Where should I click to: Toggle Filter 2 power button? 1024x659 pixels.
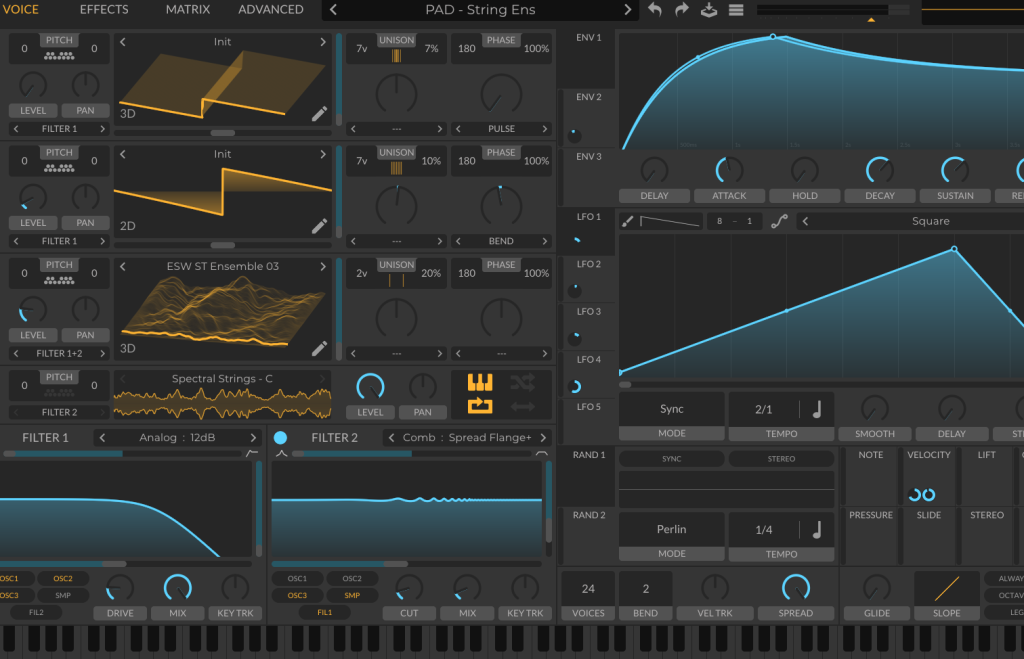point(281,438)
